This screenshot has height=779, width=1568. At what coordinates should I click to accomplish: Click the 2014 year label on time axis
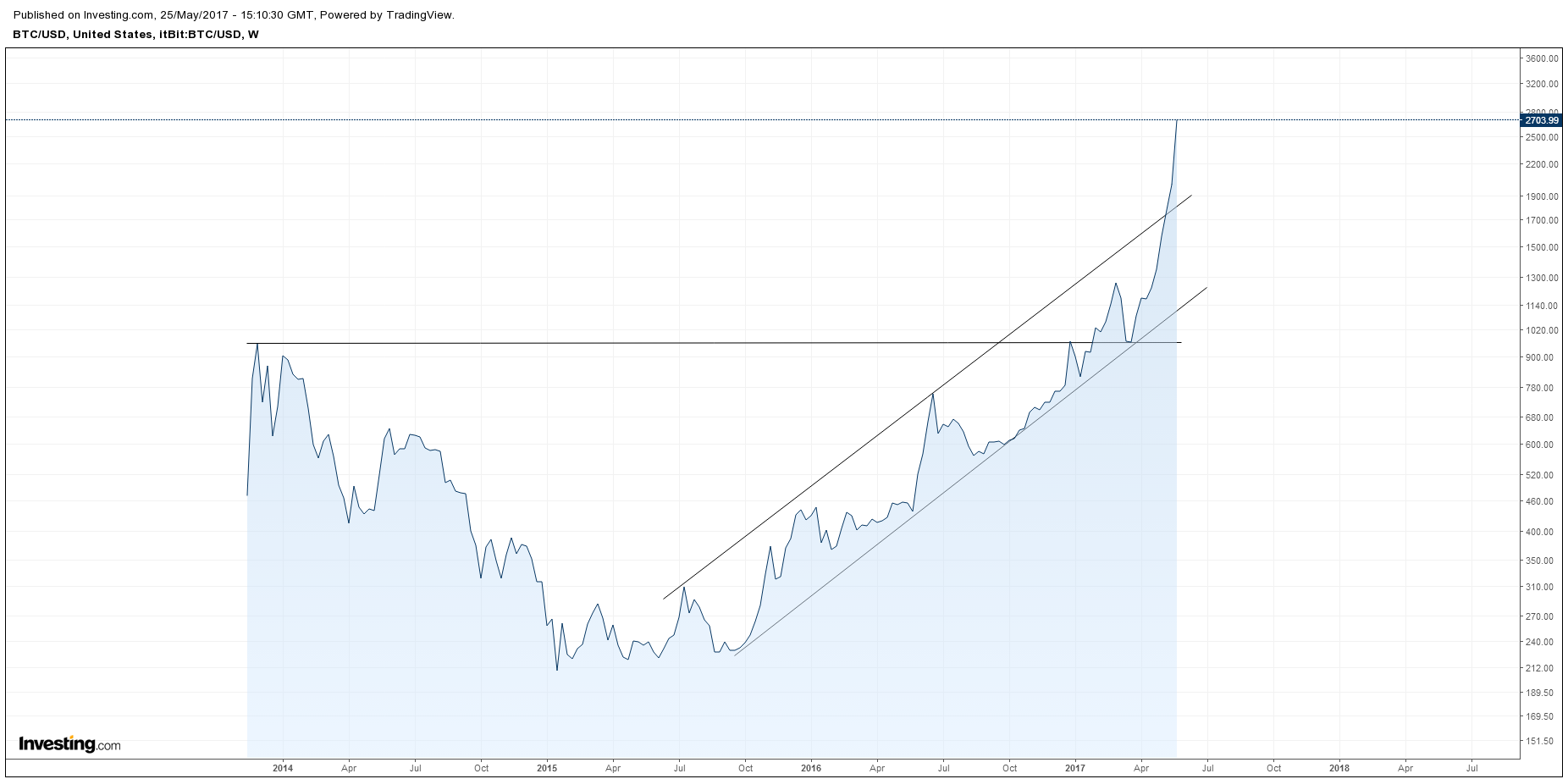283,769
